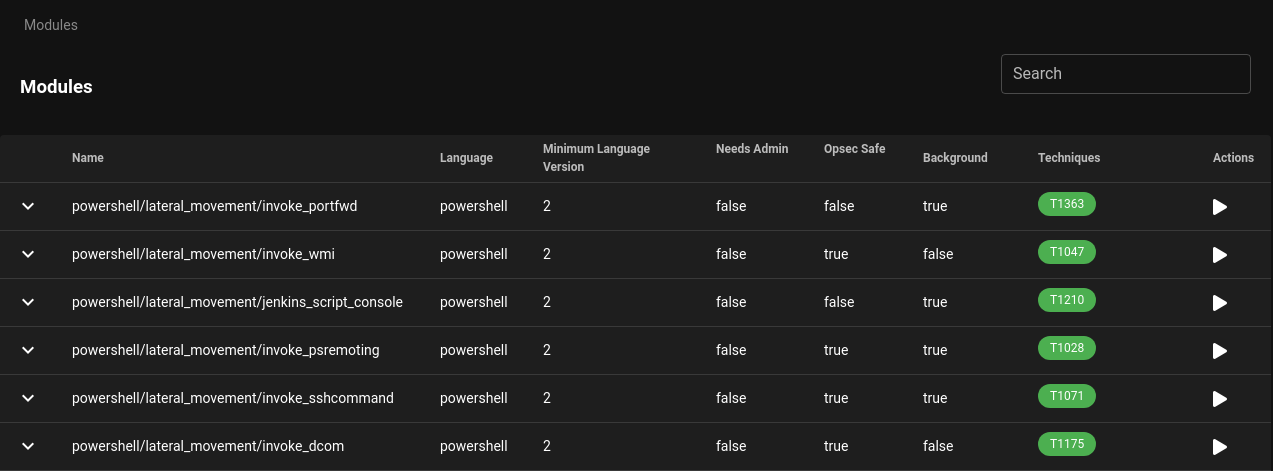Launch the invoke_psremoting module play icon
This screenshot has width=1273, height=471.
1219,351
